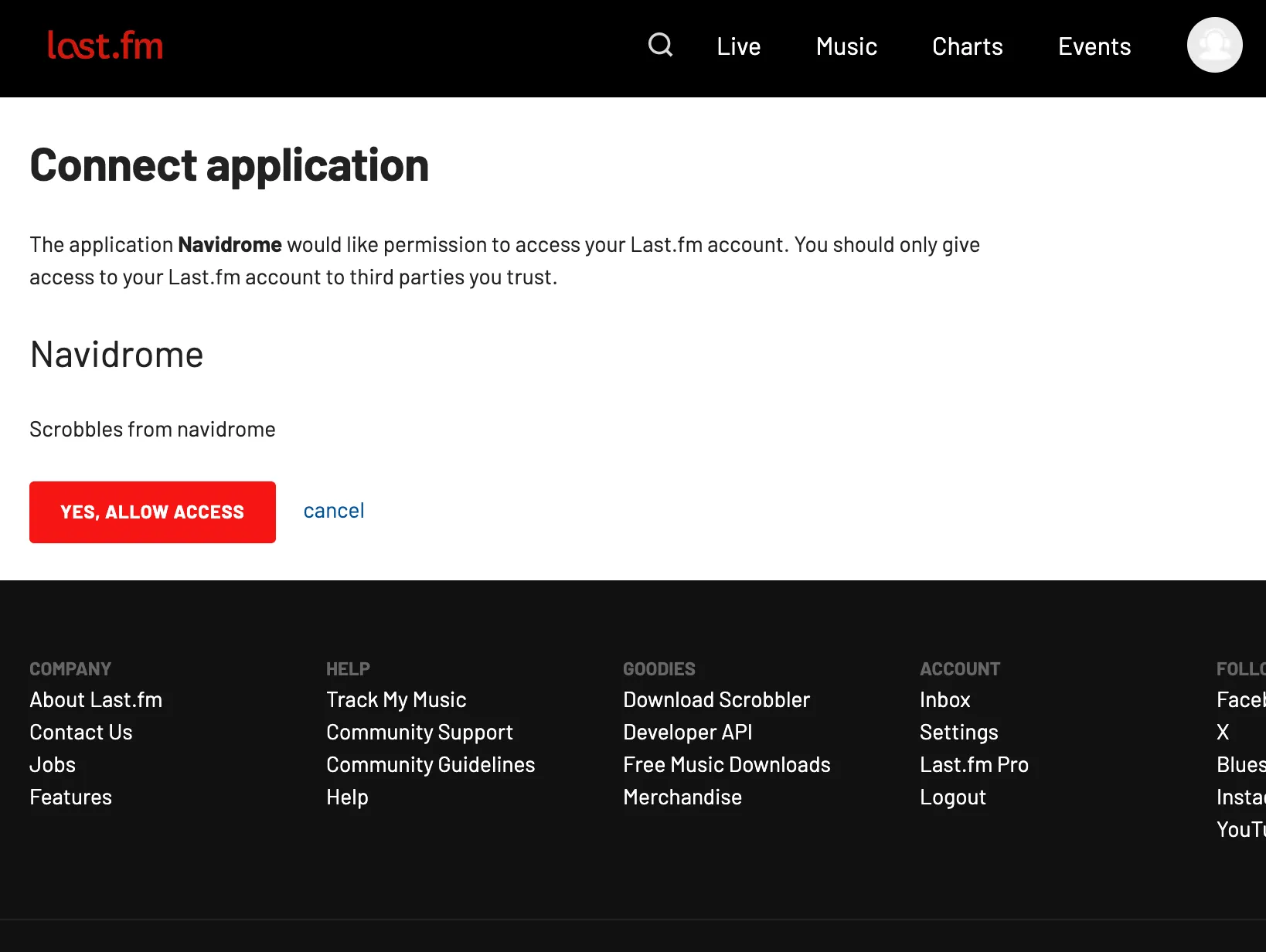Open account Settings in footer
Viewport: 1266px width, 952px height.
click(958, 732)
